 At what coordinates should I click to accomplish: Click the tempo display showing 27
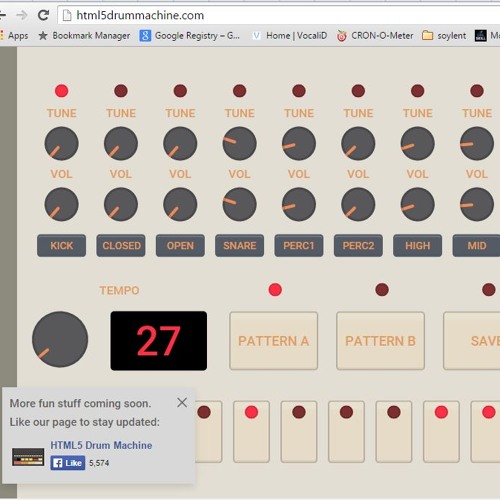tap(159, 341)
